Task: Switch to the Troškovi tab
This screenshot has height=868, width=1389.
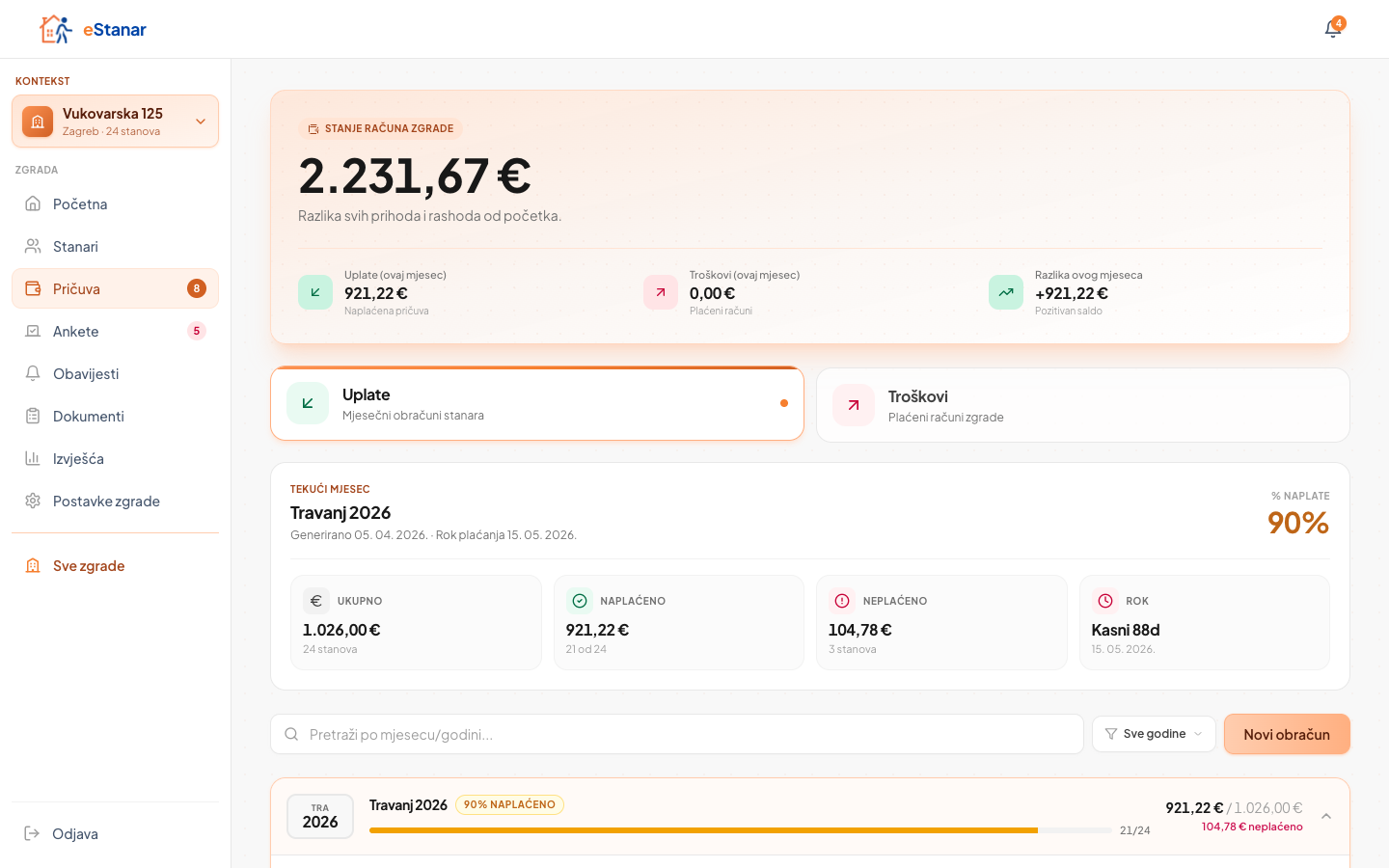Action: tap(1082, 405)
